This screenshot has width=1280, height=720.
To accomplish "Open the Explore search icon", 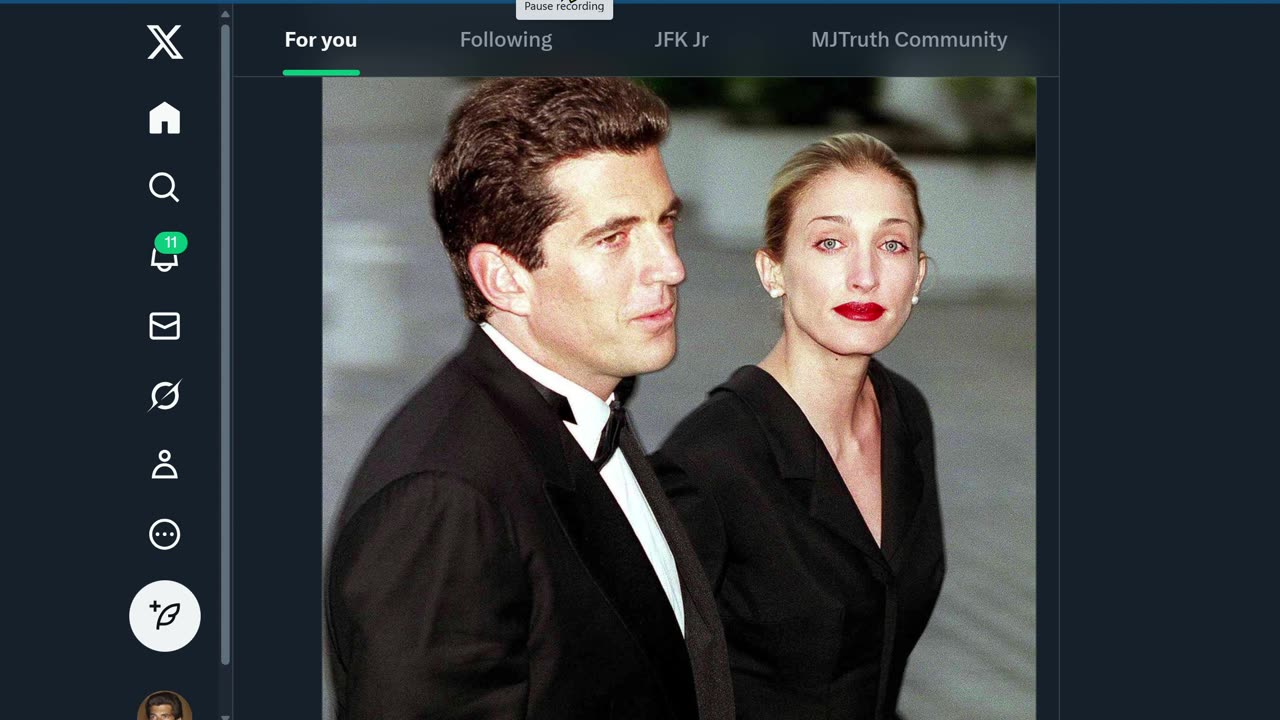I will 165,187.
